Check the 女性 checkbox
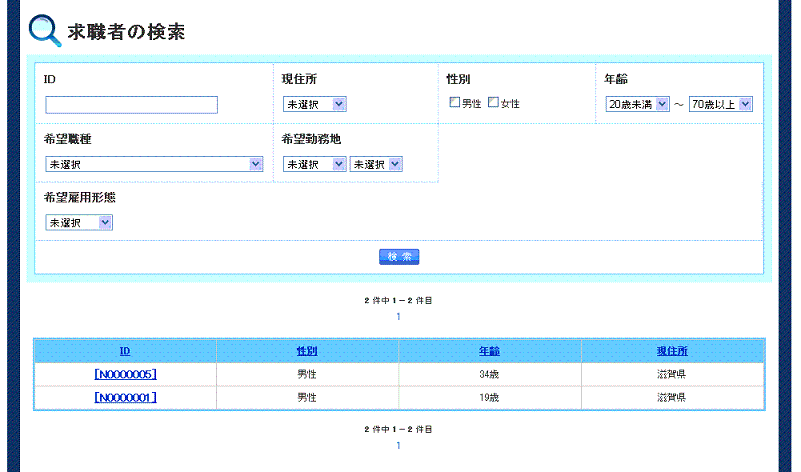The image size is (801, 472). [x=493, y=103]
